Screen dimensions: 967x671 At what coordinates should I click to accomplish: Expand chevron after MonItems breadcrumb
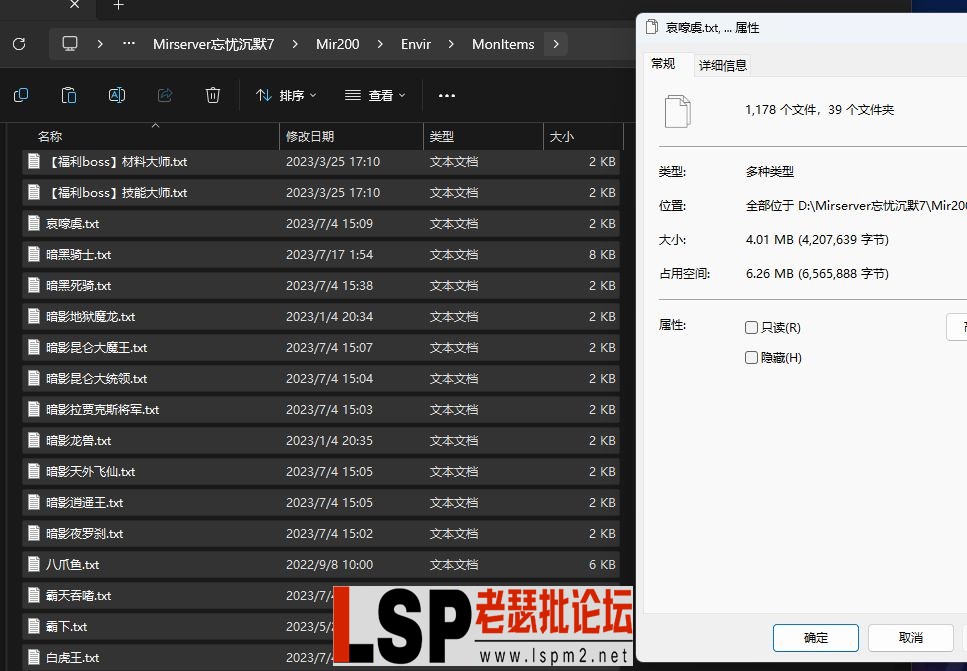[x=556, y=44]
